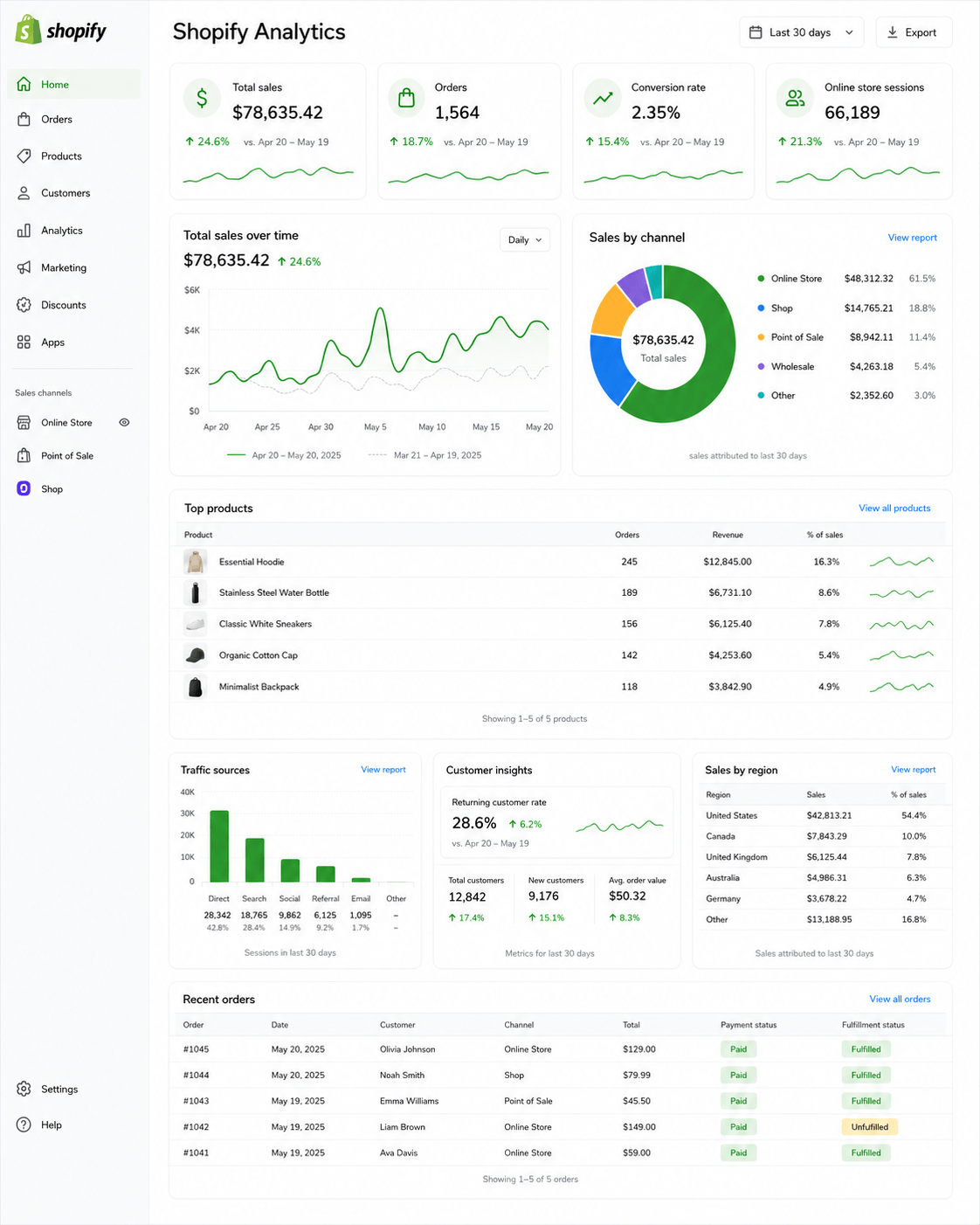Open View report for Sales by channel
The height and width of the screenshot is (1225, 980).
pos(912,238)
